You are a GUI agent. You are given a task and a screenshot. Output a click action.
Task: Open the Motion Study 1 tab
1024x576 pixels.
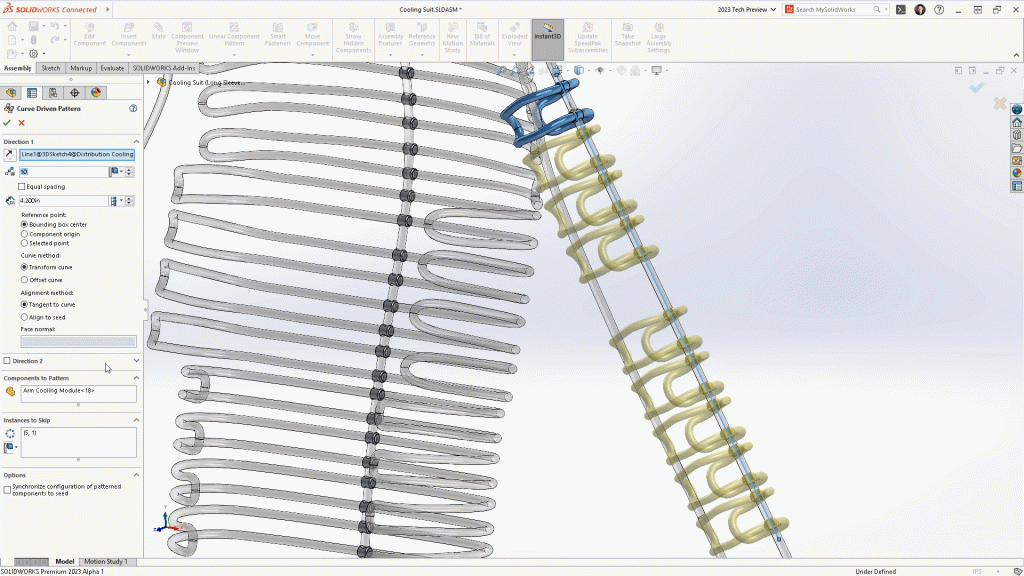[105, 562]
